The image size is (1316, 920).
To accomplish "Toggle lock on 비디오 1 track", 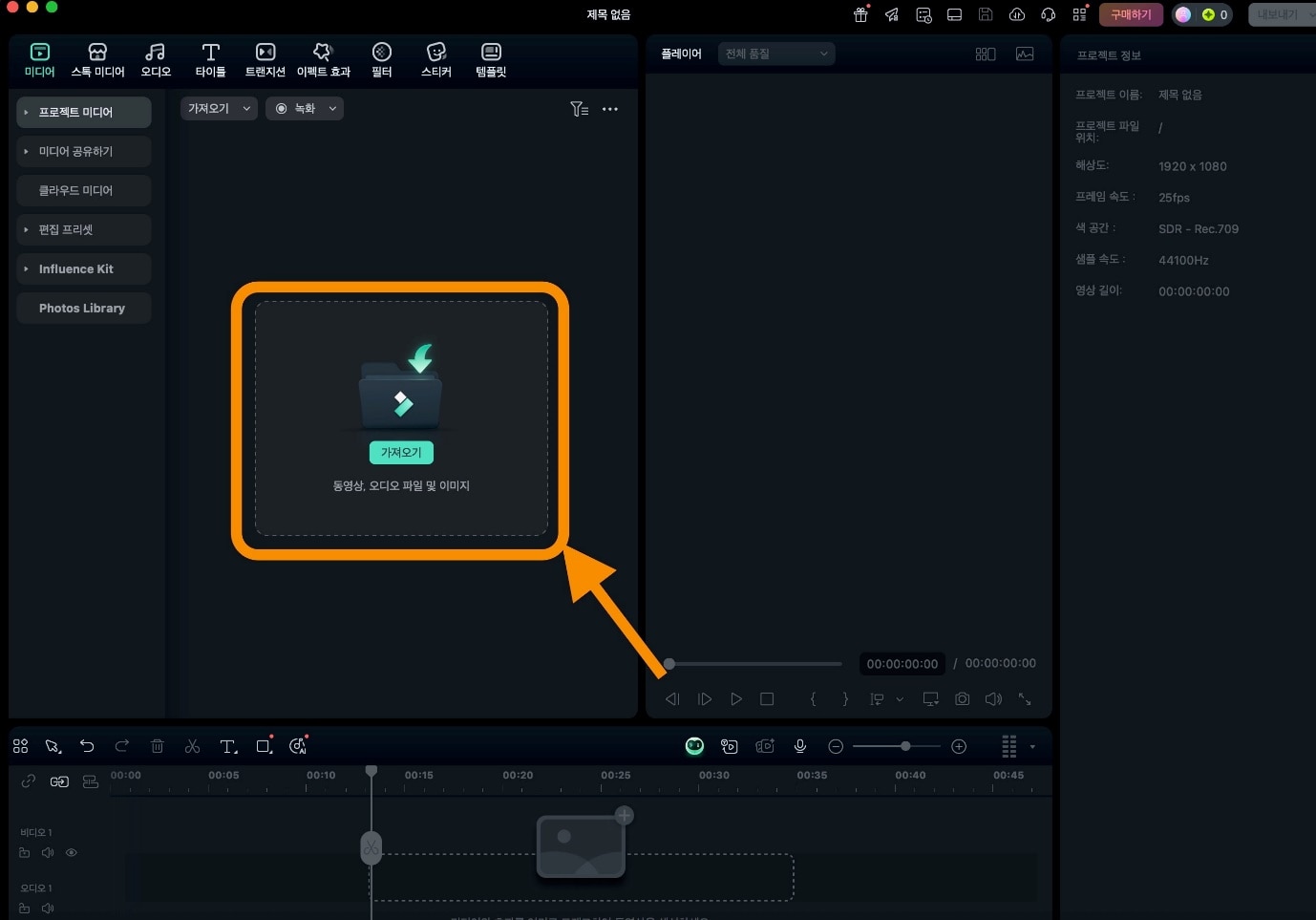I will [x=25, y=852].
